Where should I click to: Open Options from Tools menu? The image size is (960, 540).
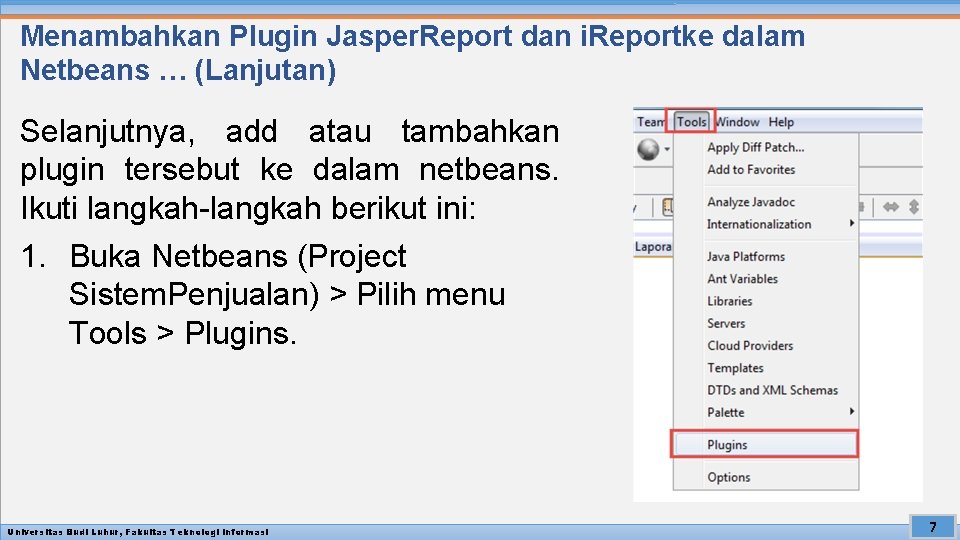click(765, 477)
